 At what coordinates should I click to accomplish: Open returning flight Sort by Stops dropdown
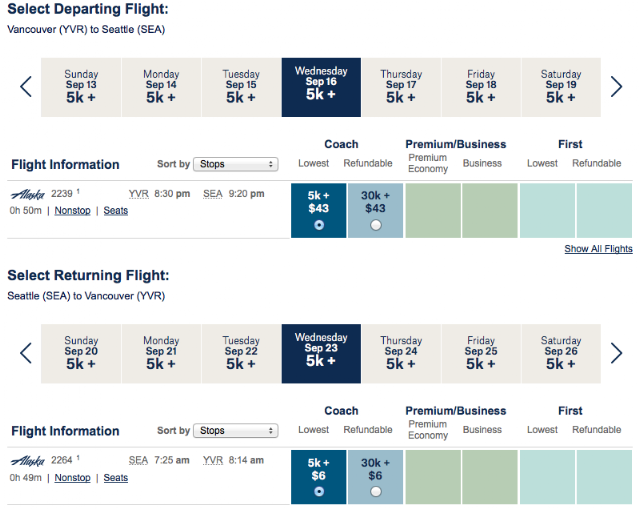pyautogui.click(x=236, y=430)
